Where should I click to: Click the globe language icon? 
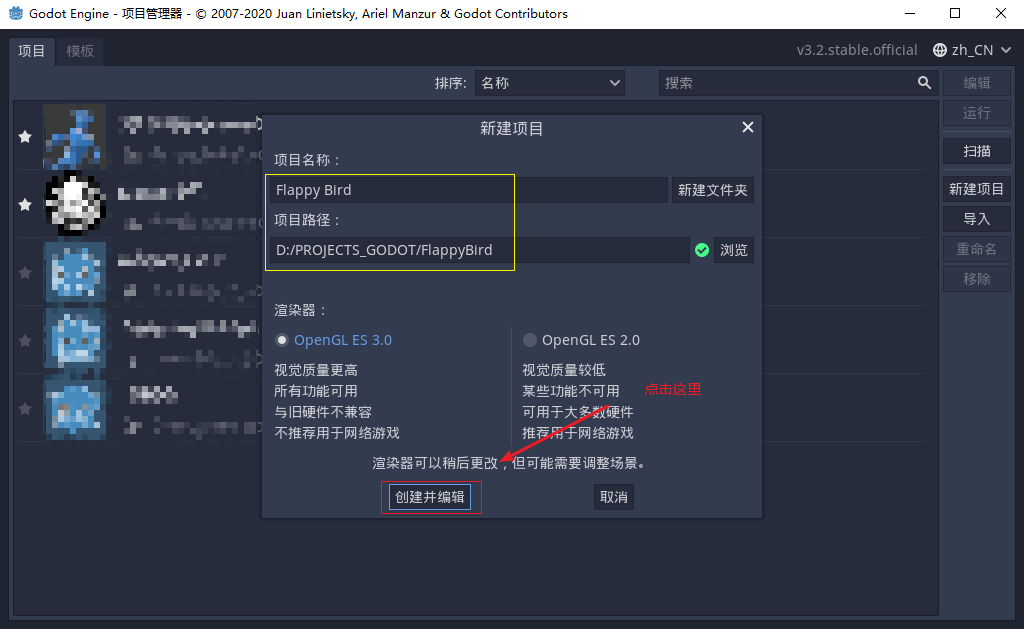940,50
